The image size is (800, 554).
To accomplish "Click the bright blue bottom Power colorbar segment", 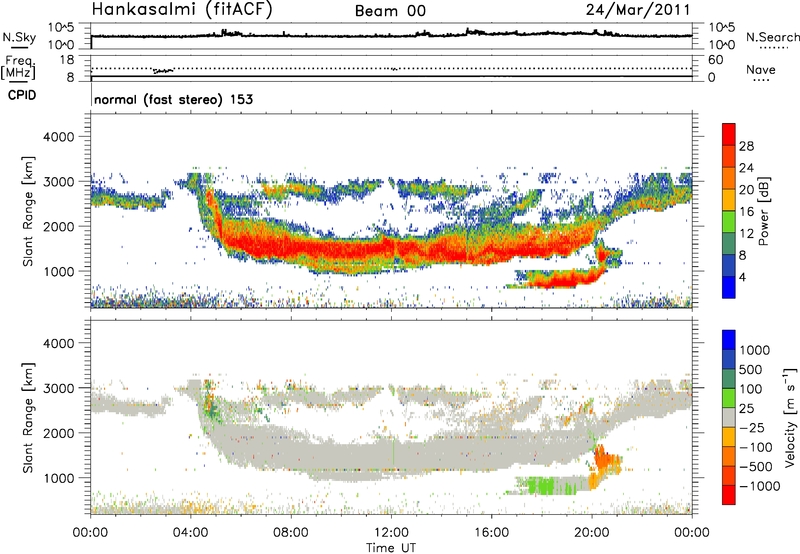I will (729, 287).
